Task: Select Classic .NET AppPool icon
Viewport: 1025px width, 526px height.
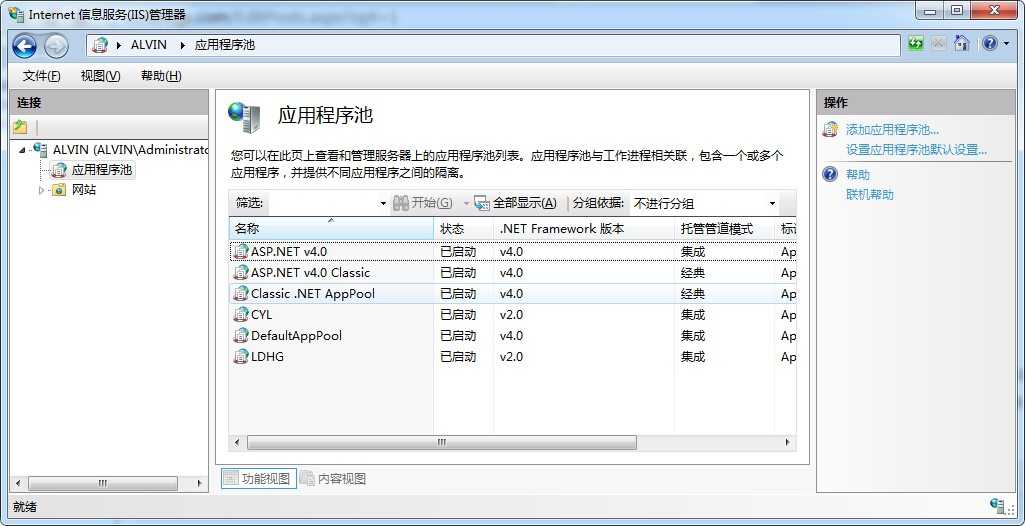Action: point(241,293)
